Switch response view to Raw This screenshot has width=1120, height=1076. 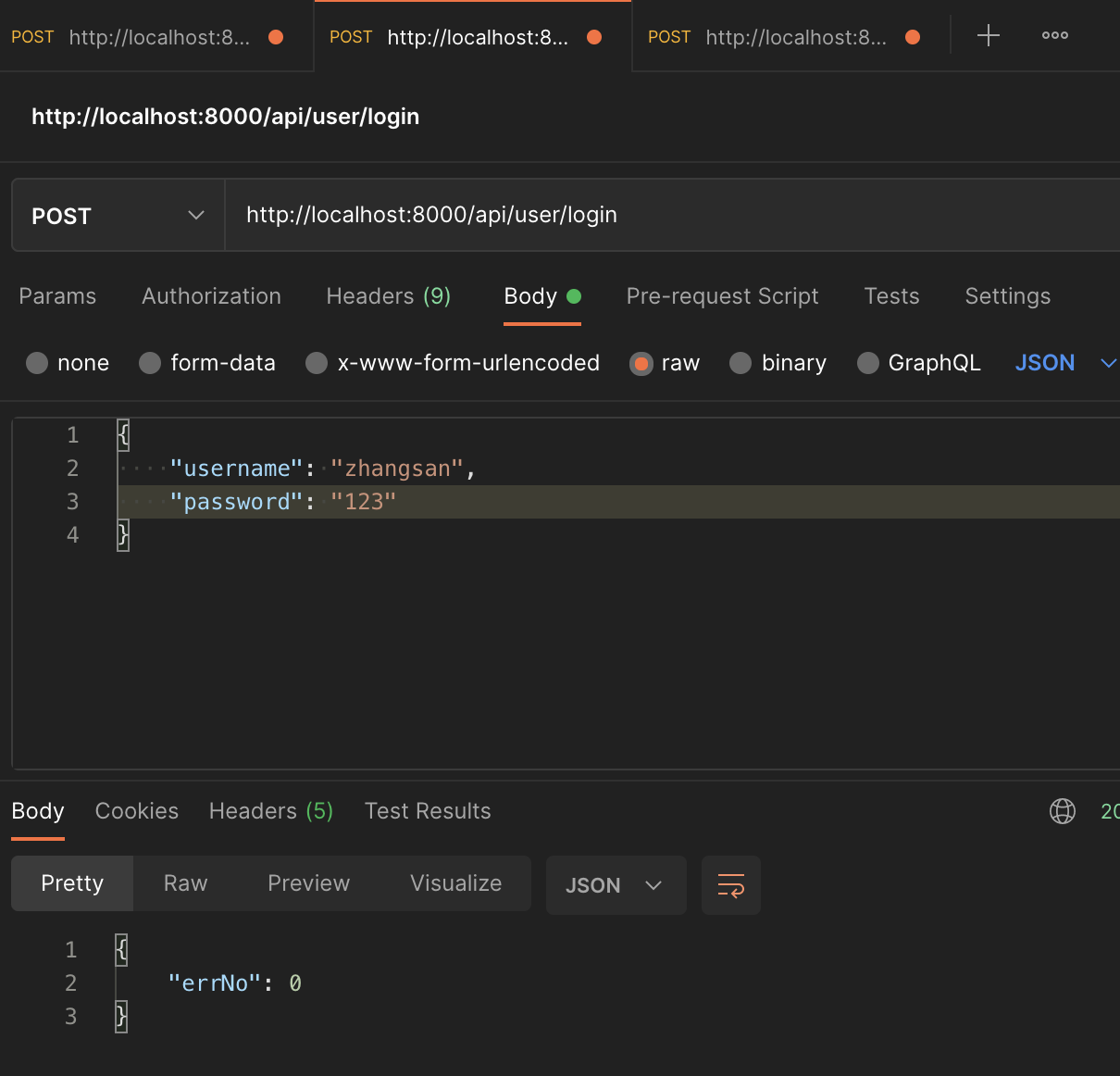tap(185, 883)
